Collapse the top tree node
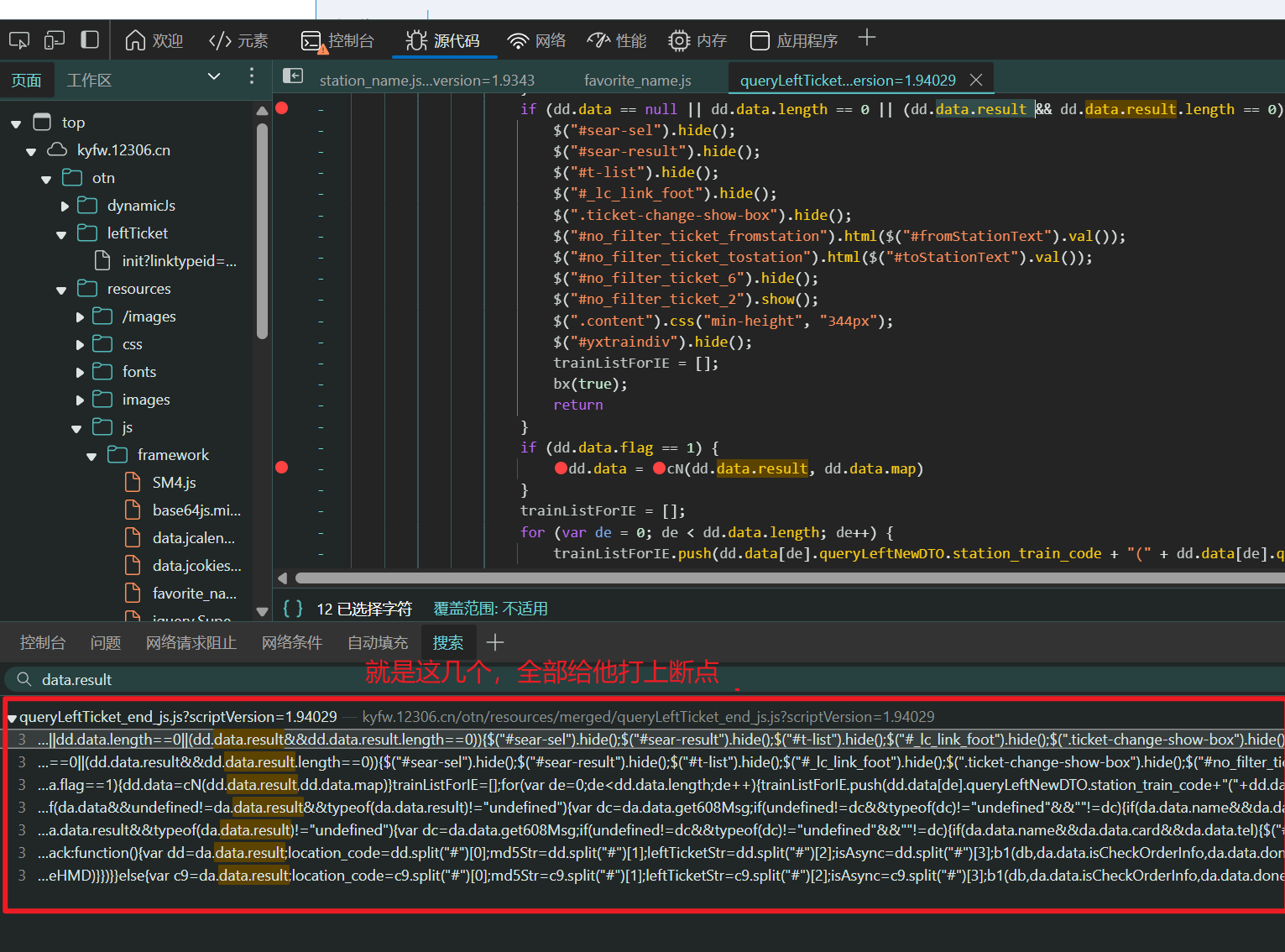 16,123
